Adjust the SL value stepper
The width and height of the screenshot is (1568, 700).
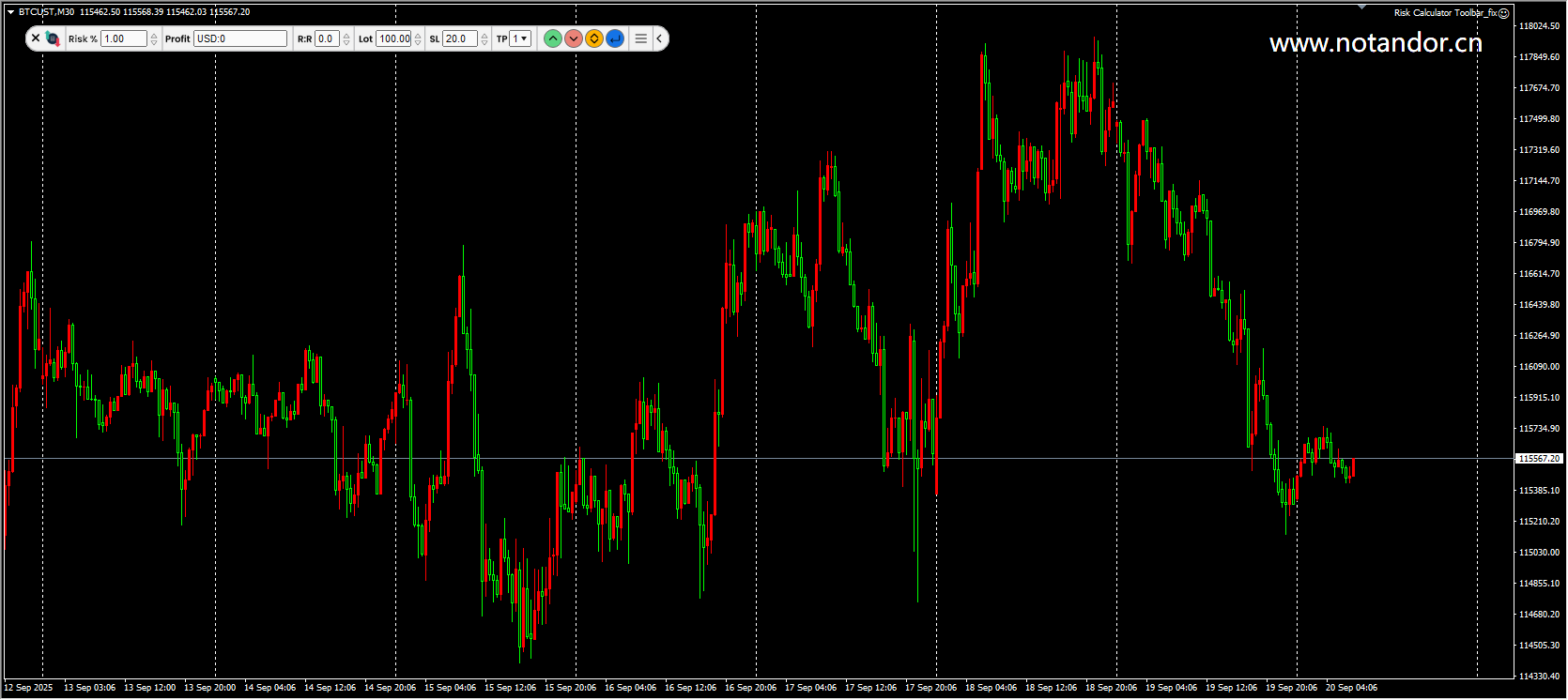[484, 38]
